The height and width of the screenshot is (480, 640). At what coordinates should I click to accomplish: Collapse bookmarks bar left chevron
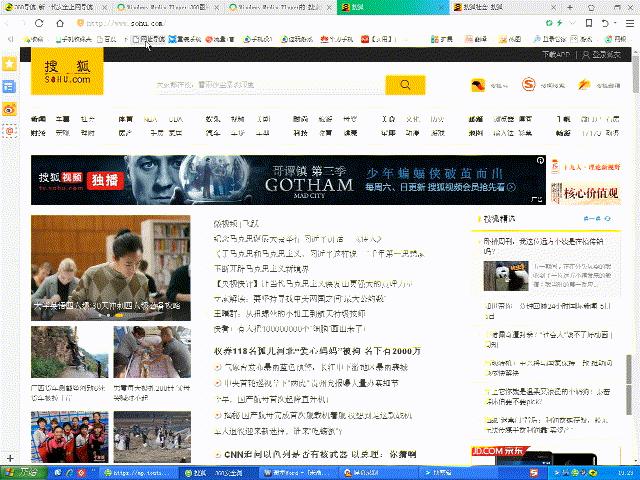[x=11, y=39]
